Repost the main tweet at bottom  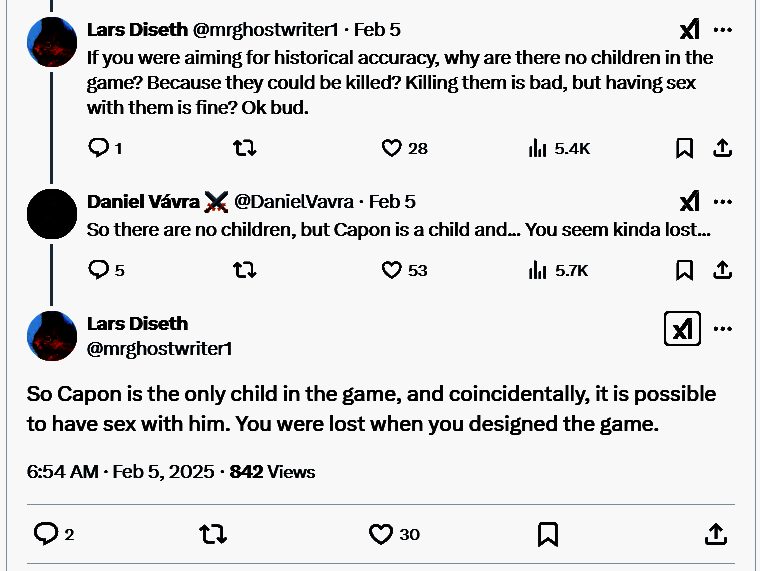(212, 534)
